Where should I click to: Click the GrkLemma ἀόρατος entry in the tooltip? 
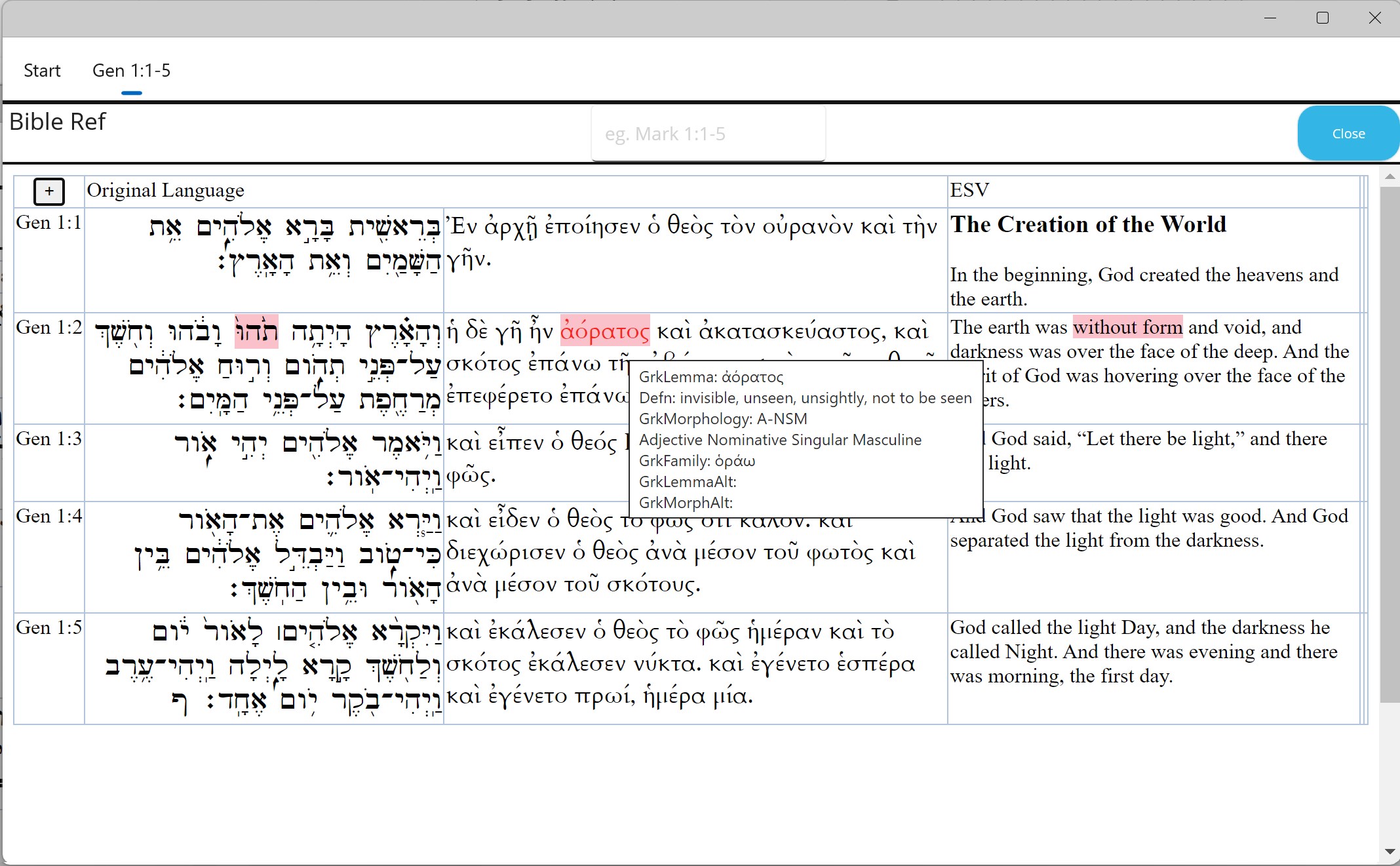710,376
